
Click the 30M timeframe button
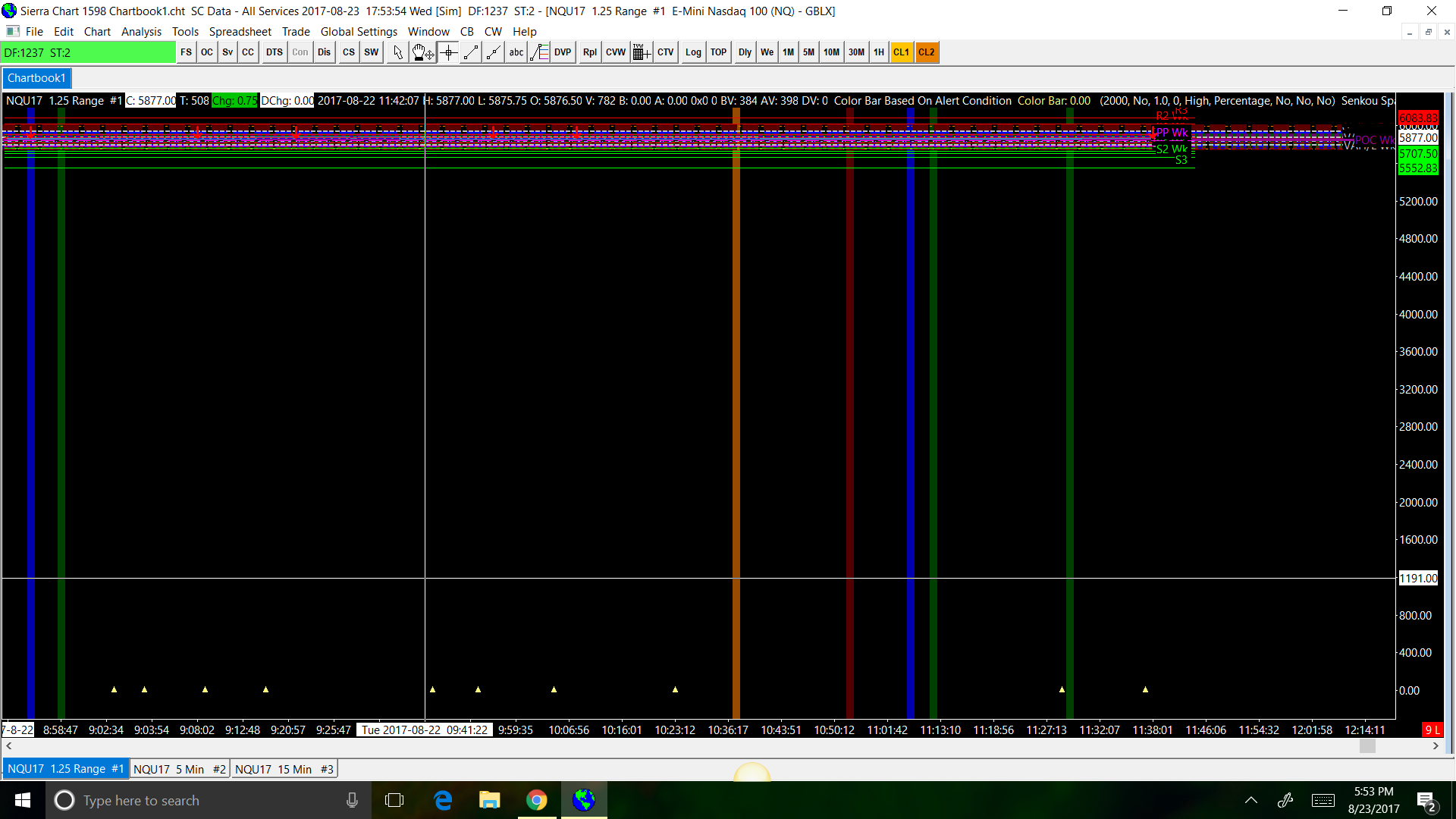856,52
